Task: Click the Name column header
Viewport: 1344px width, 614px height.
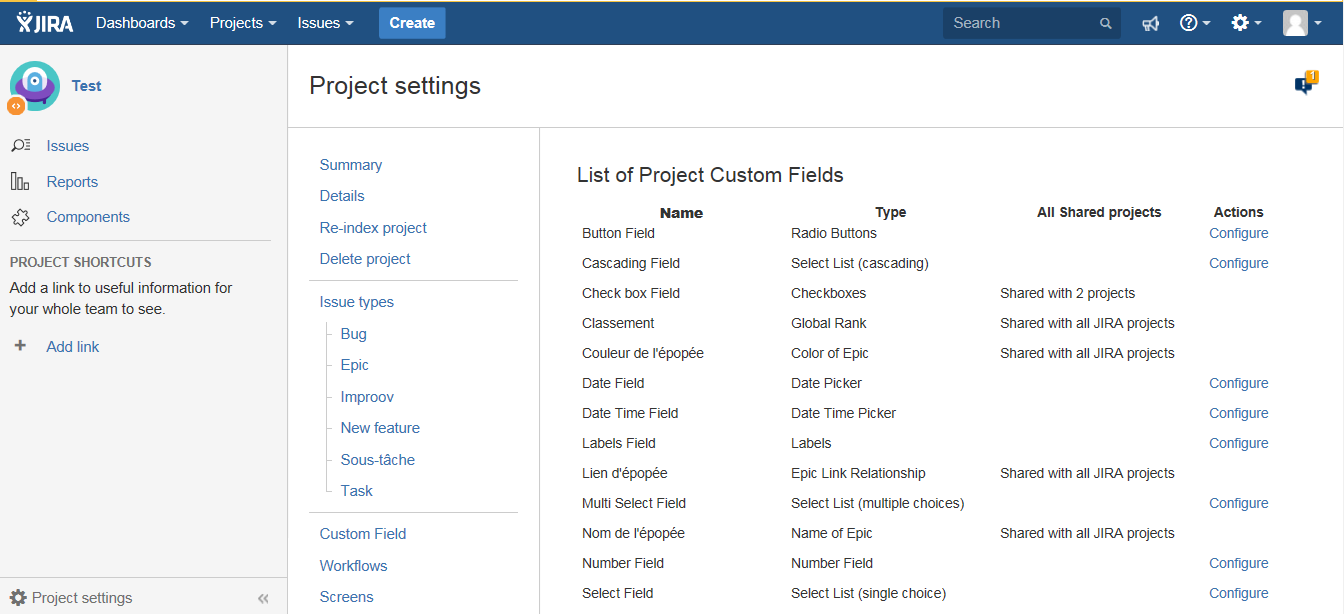Action: [x=681, y=213]
